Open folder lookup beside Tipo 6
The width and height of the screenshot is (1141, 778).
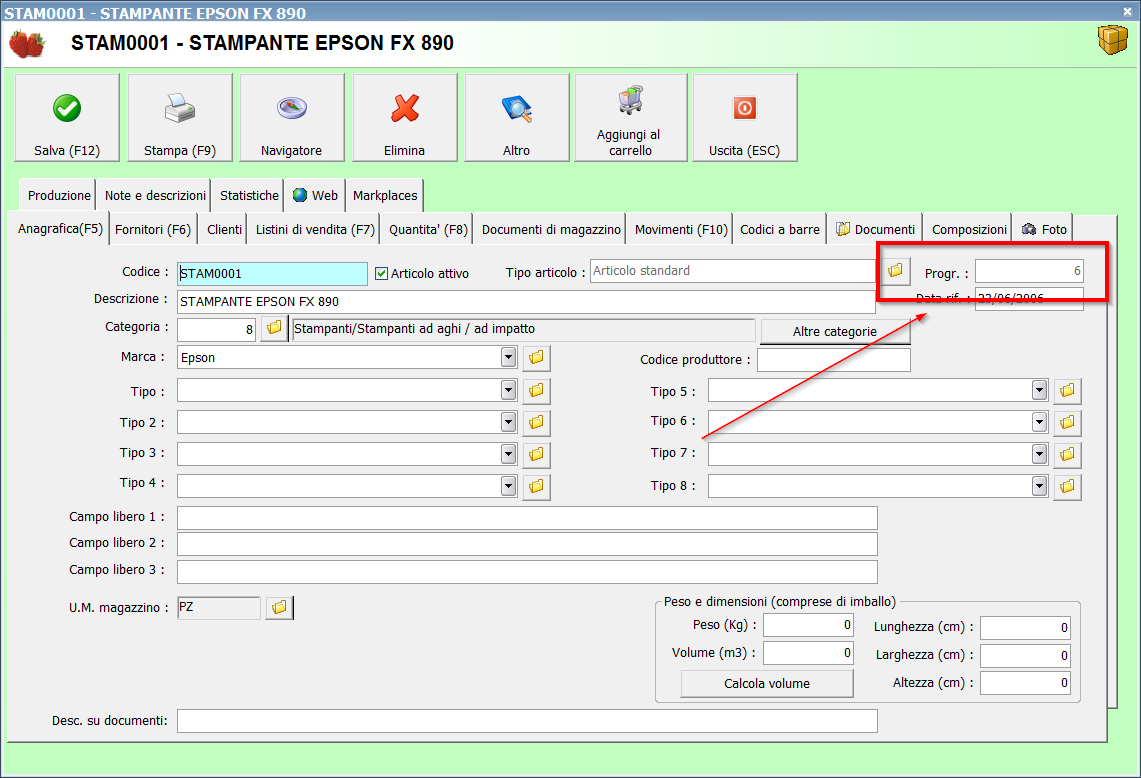point(1068,422)
